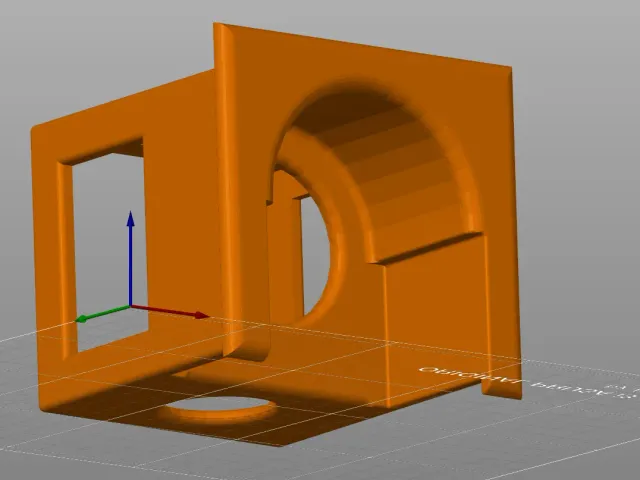
Task: Click the green Y-axis gizmo arrow
Action: [x=103, y=313]
